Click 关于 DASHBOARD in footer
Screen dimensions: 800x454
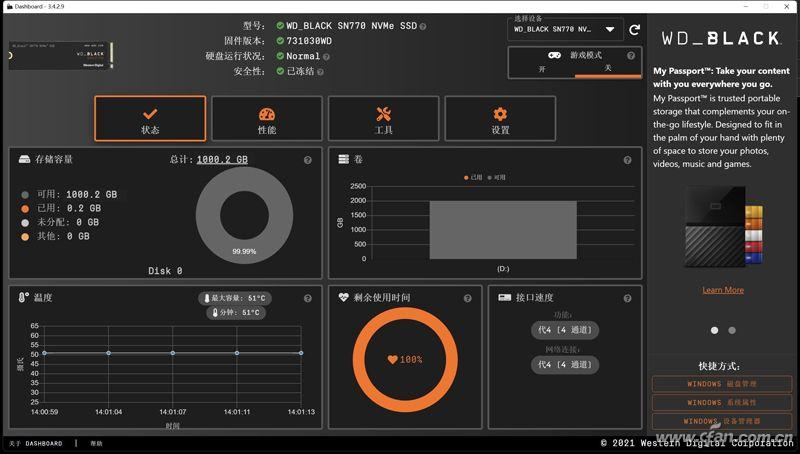[36, 444]
